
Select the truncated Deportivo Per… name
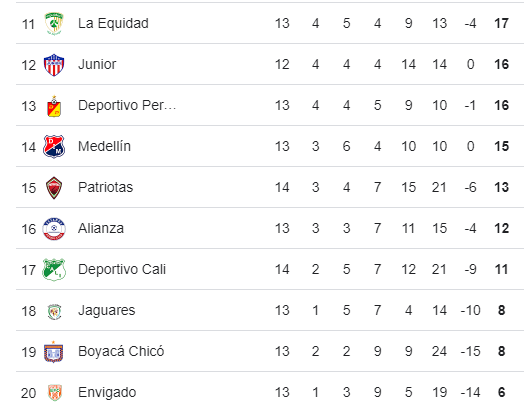tap(127, 106)
